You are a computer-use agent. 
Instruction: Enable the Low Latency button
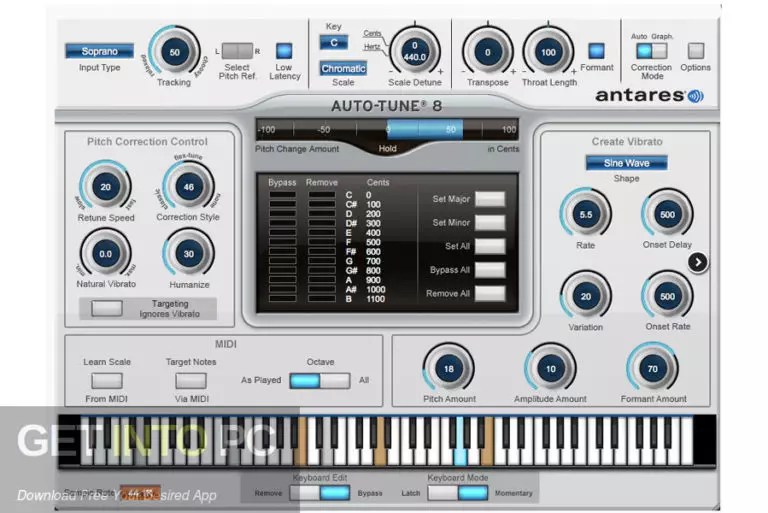tap(284, 50)
